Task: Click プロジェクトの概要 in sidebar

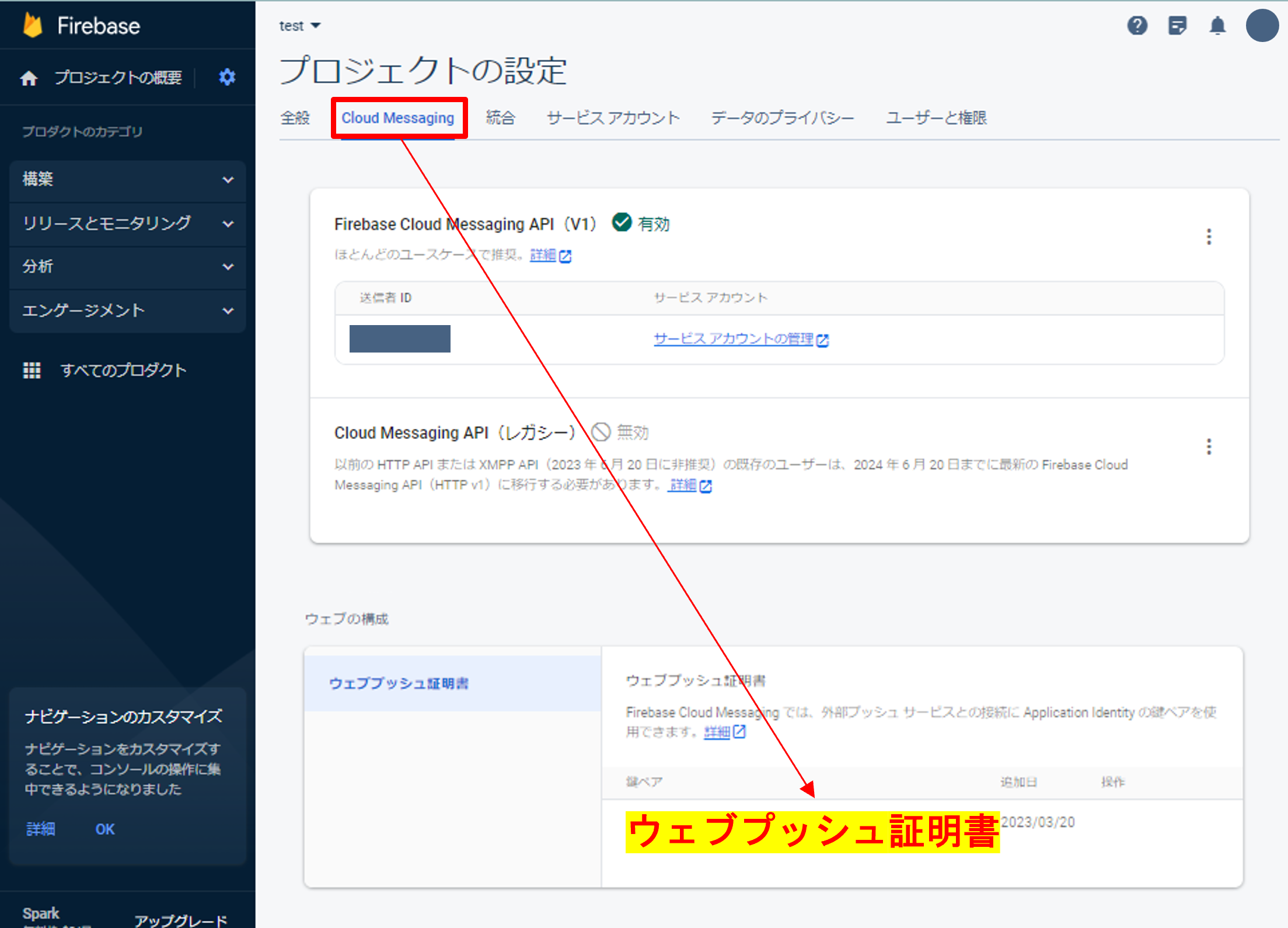Action: coord(118,78)
